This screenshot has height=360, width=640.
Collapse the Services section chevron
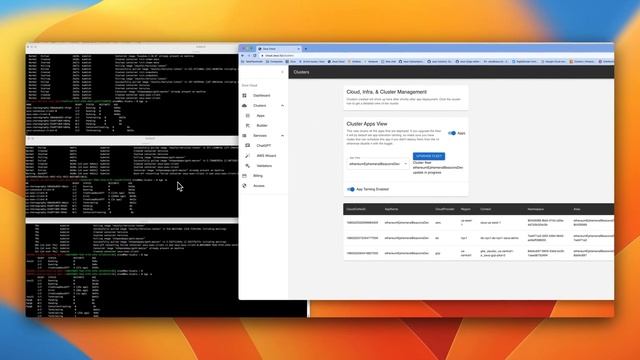[282, 136]
